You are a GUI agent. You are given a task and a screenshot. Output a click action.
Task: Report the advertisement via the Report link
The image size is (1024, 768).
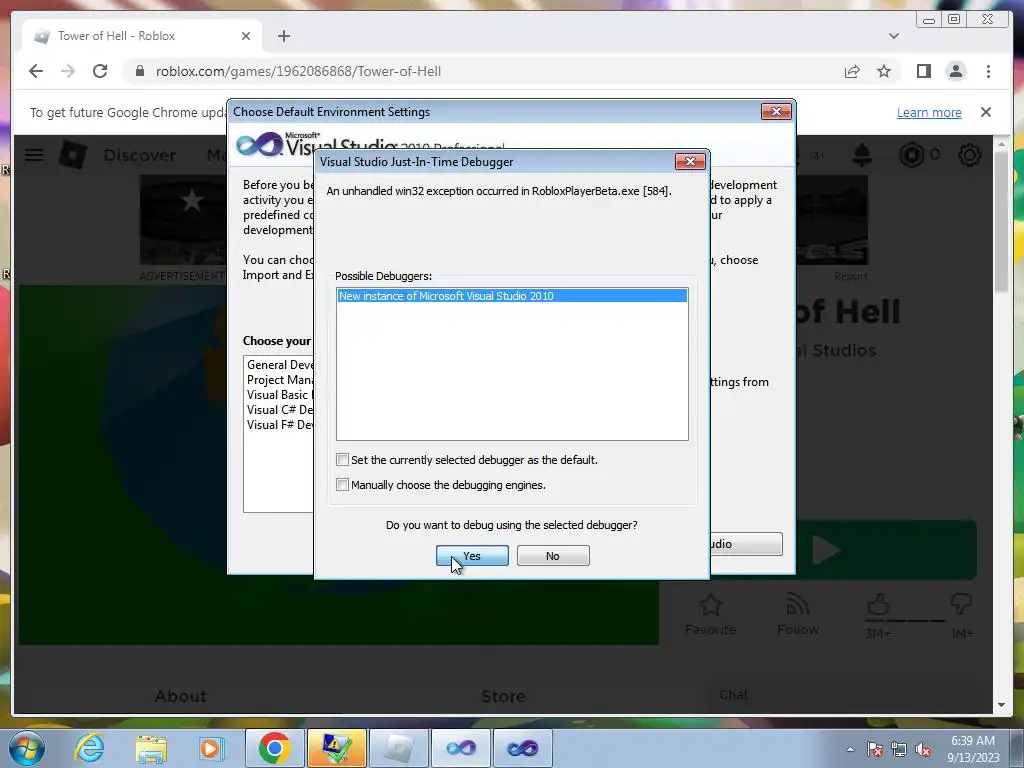[x=850, y=276]
